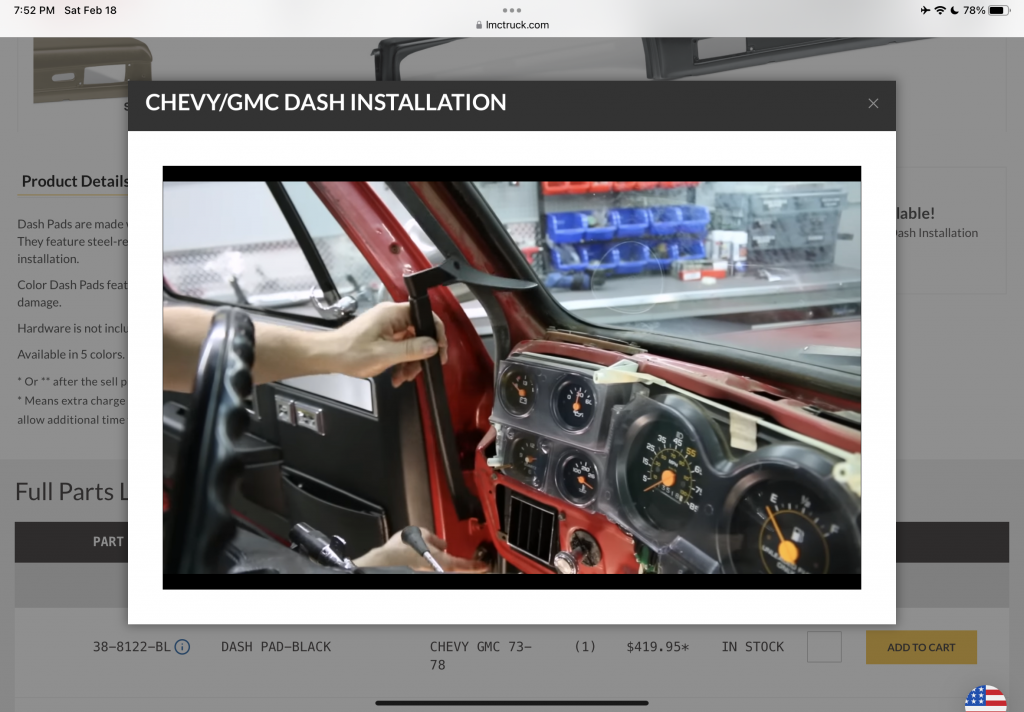Click the quantity box for Dash Pad-Black
1024x712 pixels.
[824, 647]
